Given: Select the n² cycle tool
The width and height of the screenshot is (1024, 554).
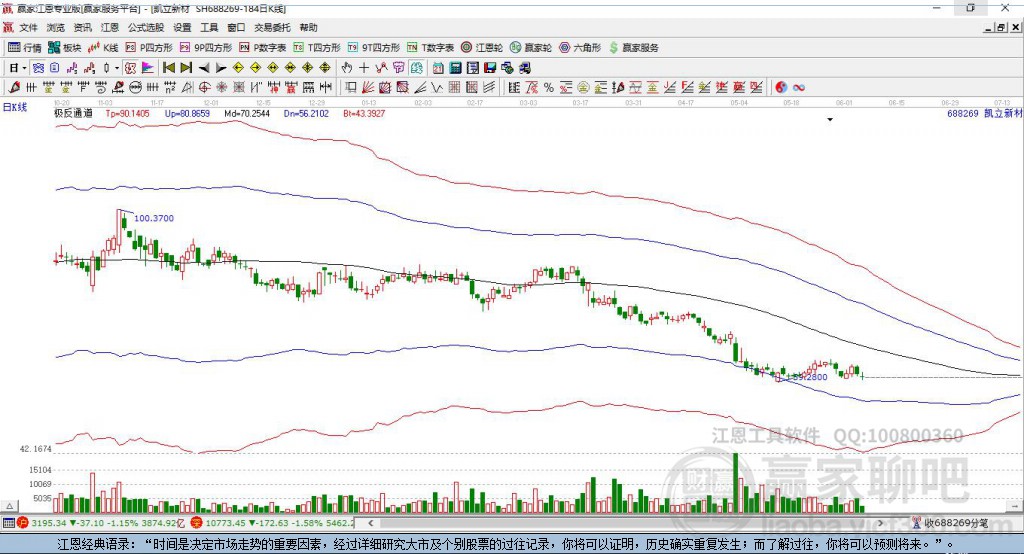Looking at the screenshot, I should (x=170, y=88).
